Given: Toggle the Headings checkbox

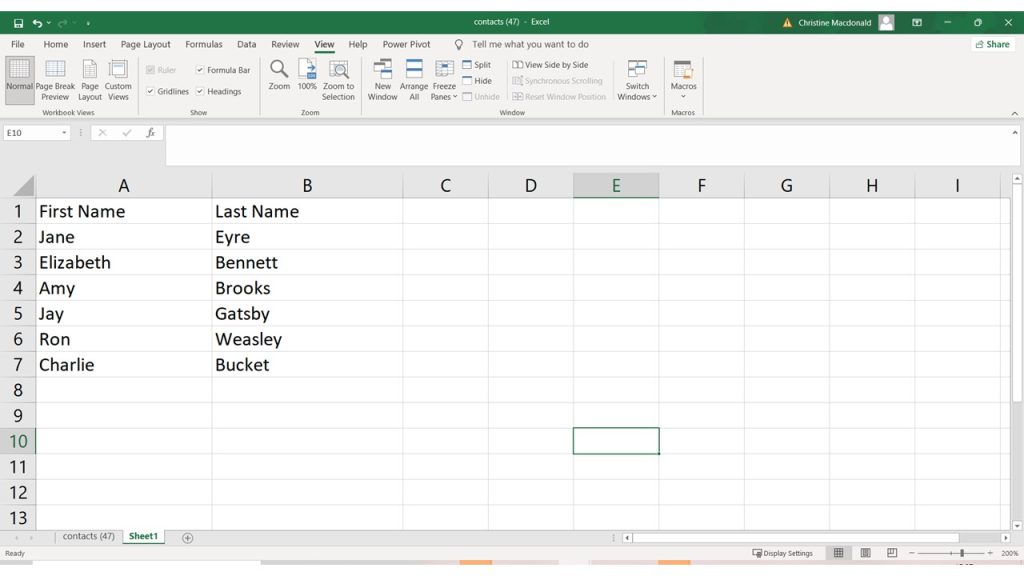Looking at the screenshot, I should pos(200,92).
